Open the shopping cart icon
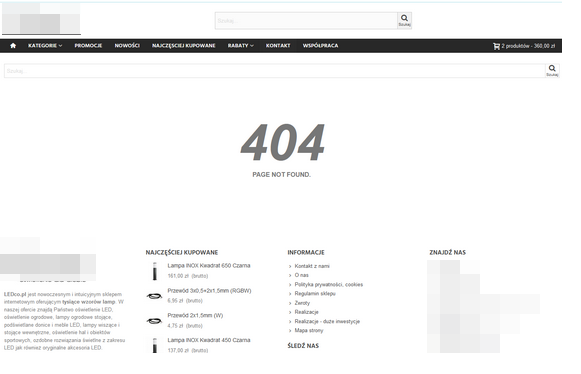 click(x=496, y=46)
